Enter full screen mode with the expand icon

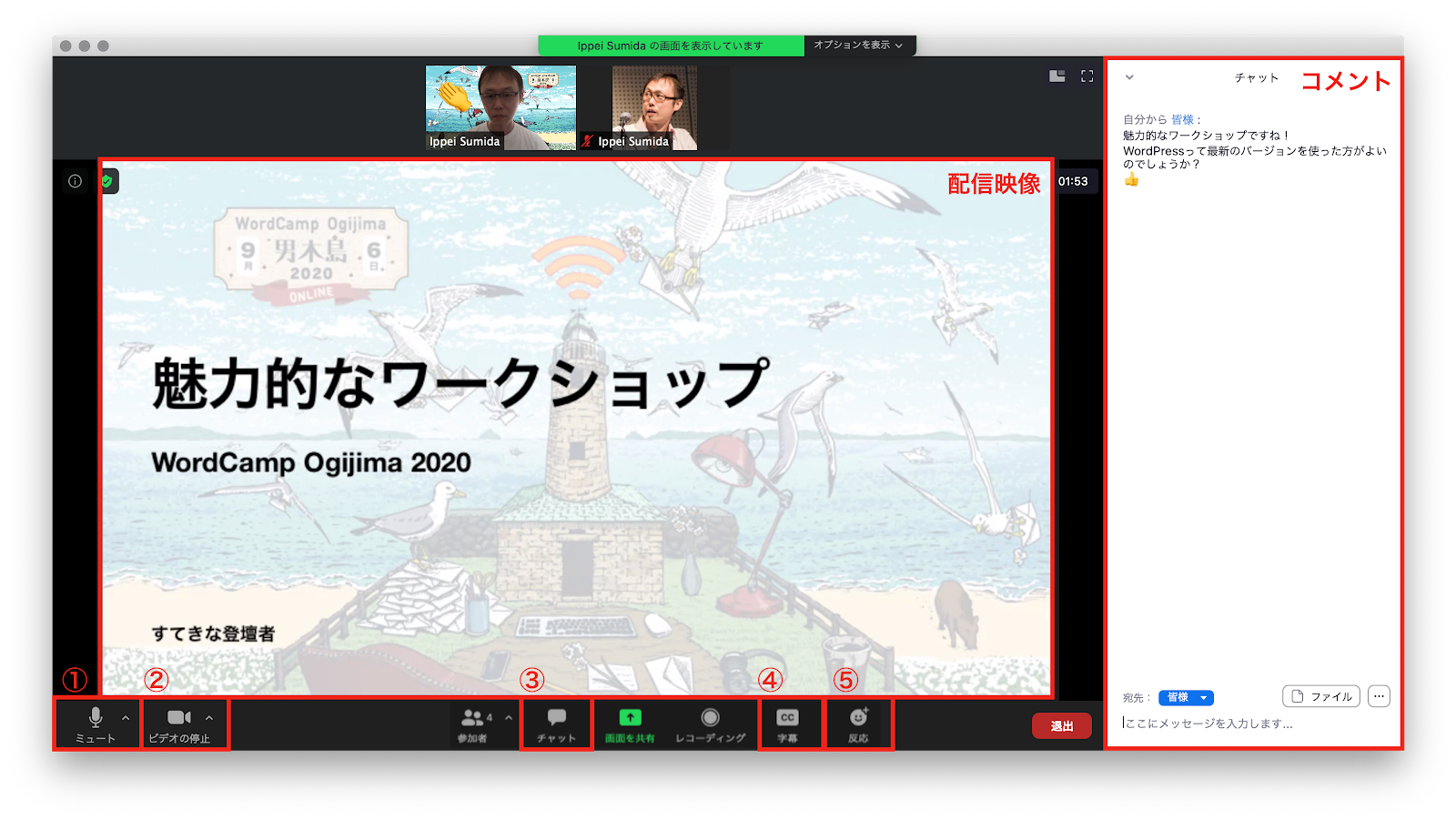tap(1087, 76)
